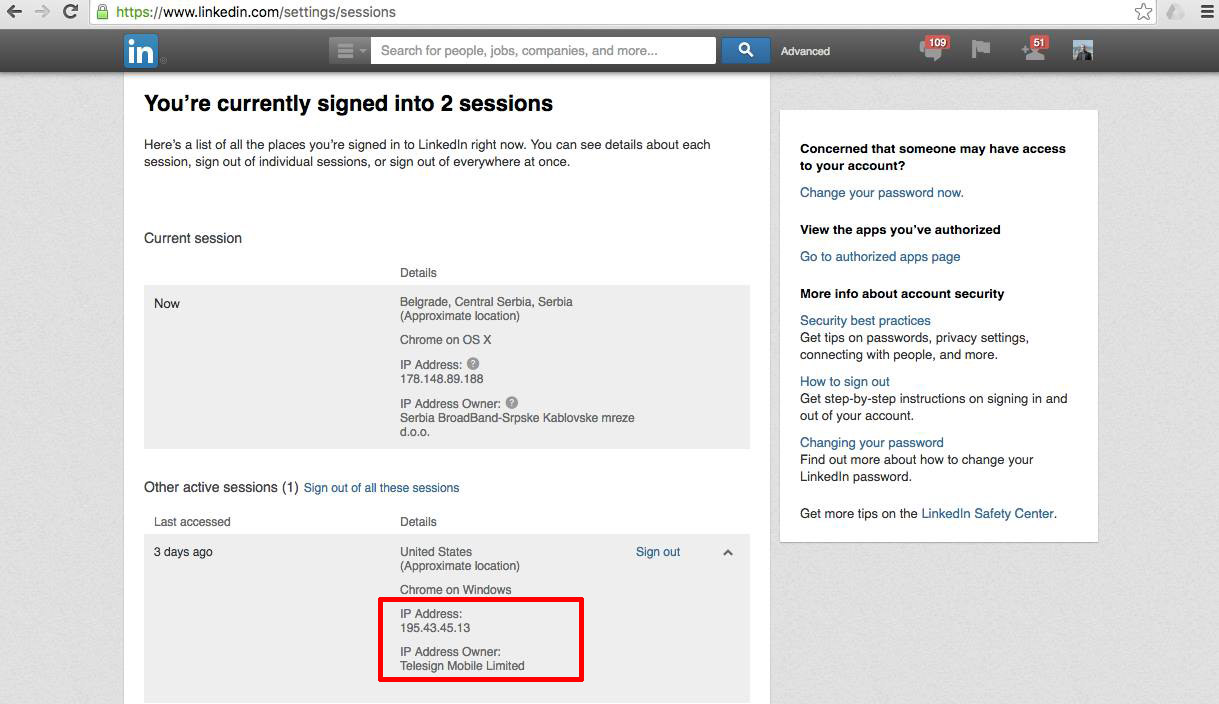Open the notifications flag icon
The image size is (1219, 704).
coord(981,50)
